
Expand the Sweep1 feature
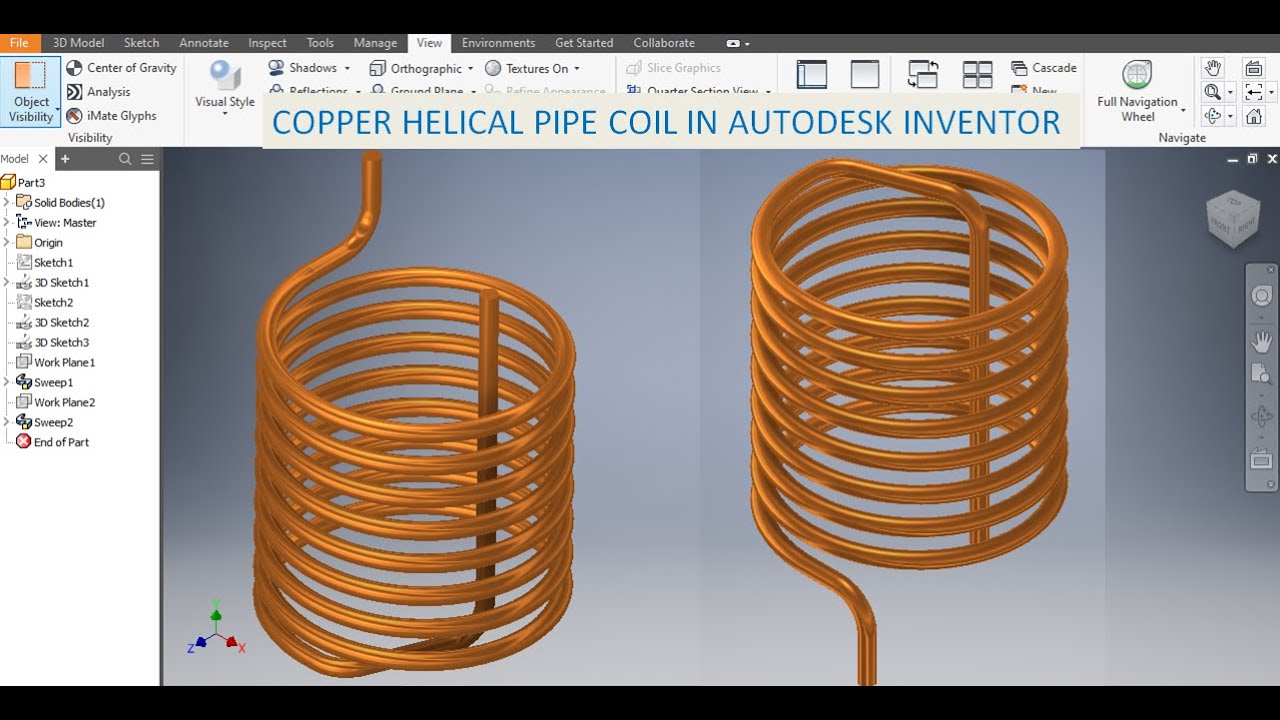[x=6, y=382]
